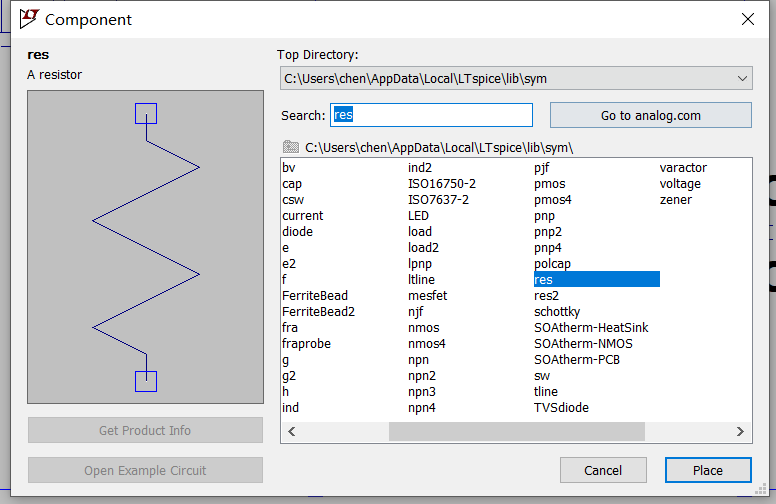Select the 'npn3' component
776x504 pixels.
pyautogui.click(x=422, y=392)
